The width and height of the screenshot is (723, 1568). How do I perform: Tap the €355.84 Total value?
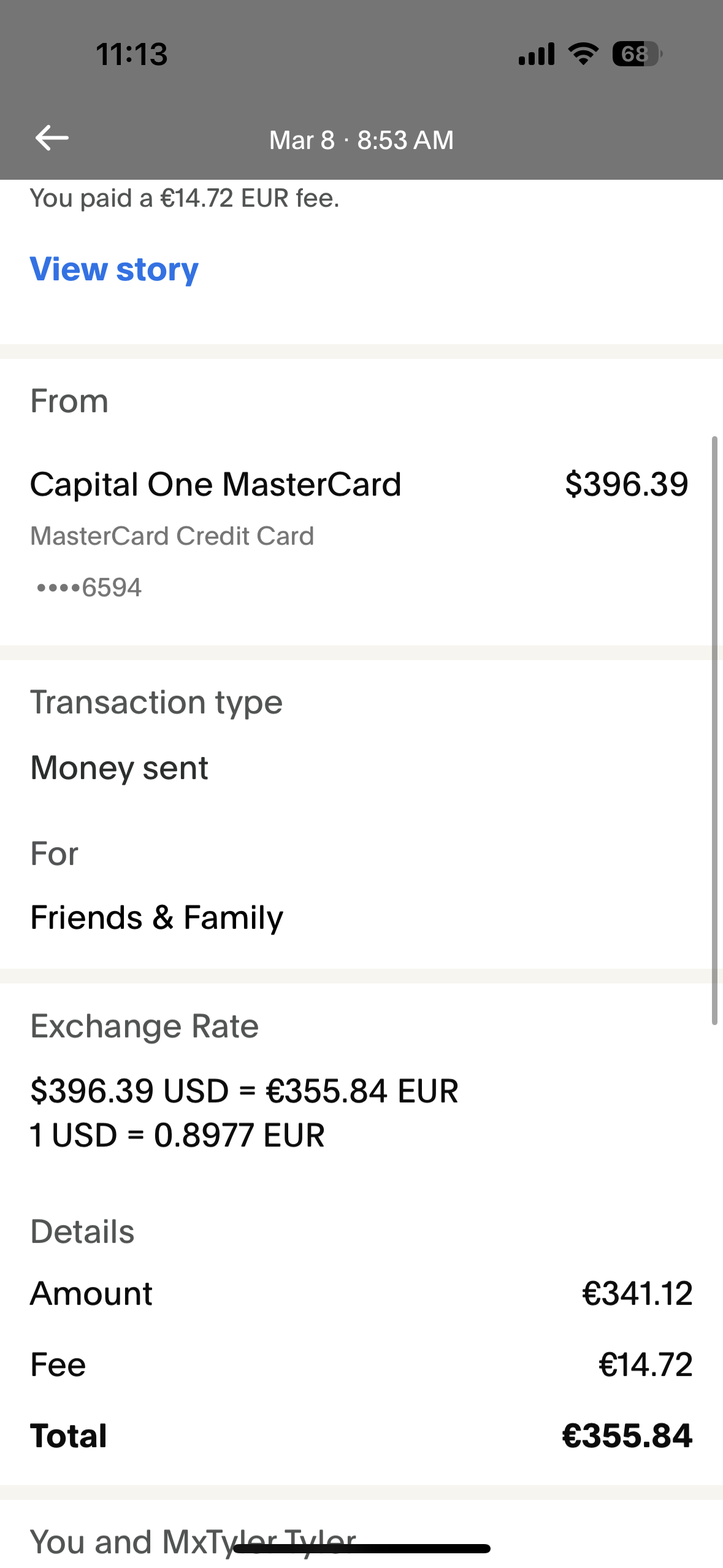(x=627, y=1436)
